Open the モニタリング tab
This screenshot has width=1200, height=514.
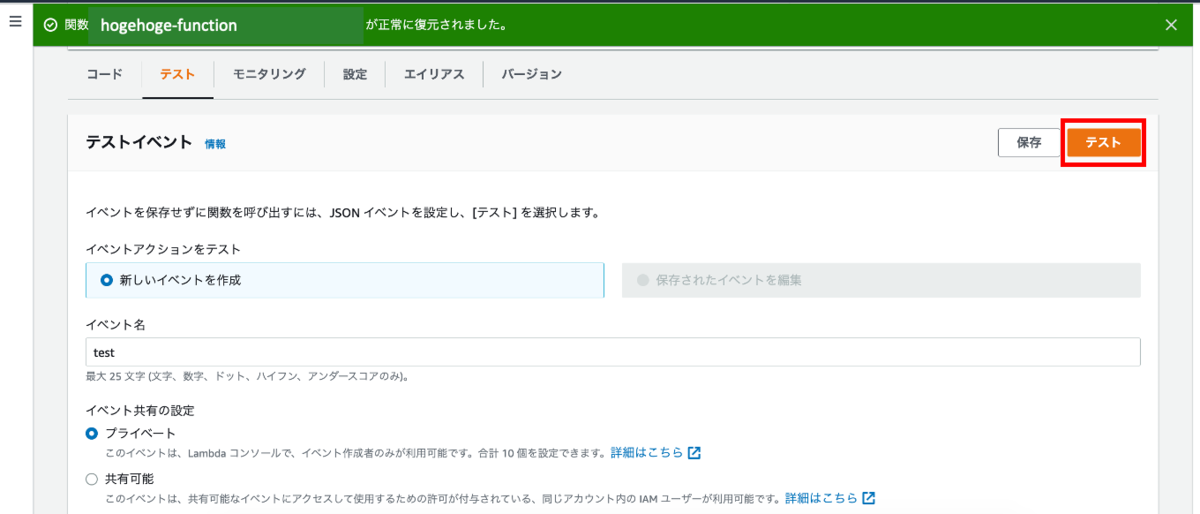click(269, 74)
